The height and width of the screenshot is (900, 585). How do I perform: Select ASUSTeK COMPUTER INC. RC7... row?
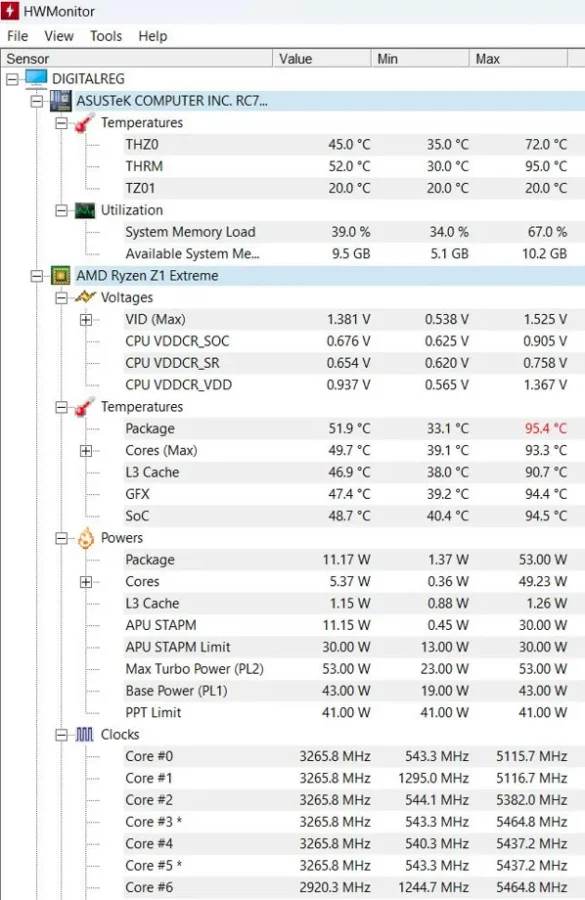coord(330,101)
